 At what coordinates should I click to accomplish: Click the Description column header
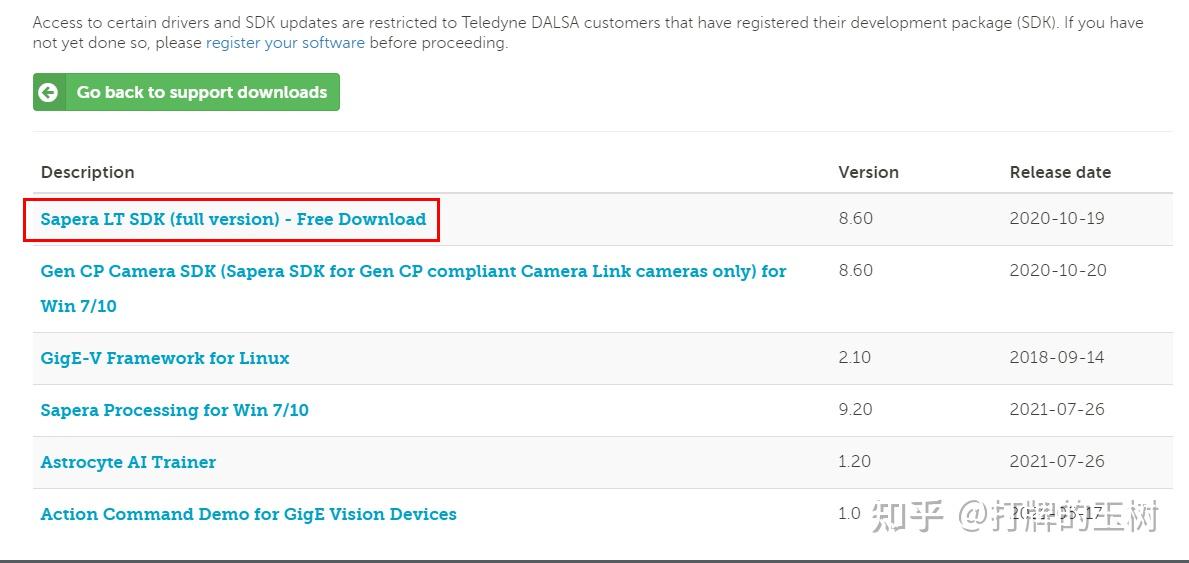click(x=87, y=172)
